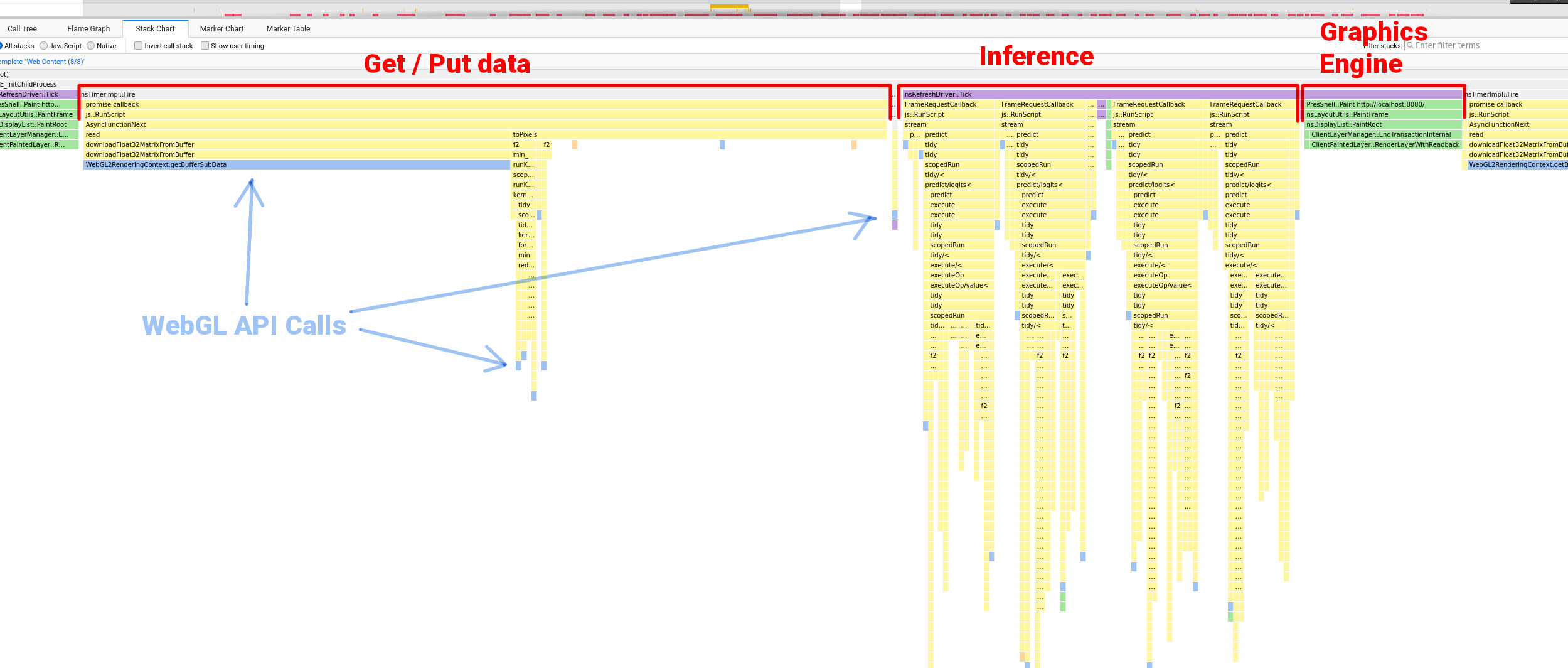The height and width of the screenshot is (668, 1568).
Task: Switch to the Call Tree tab
Action: coord(22,29)
